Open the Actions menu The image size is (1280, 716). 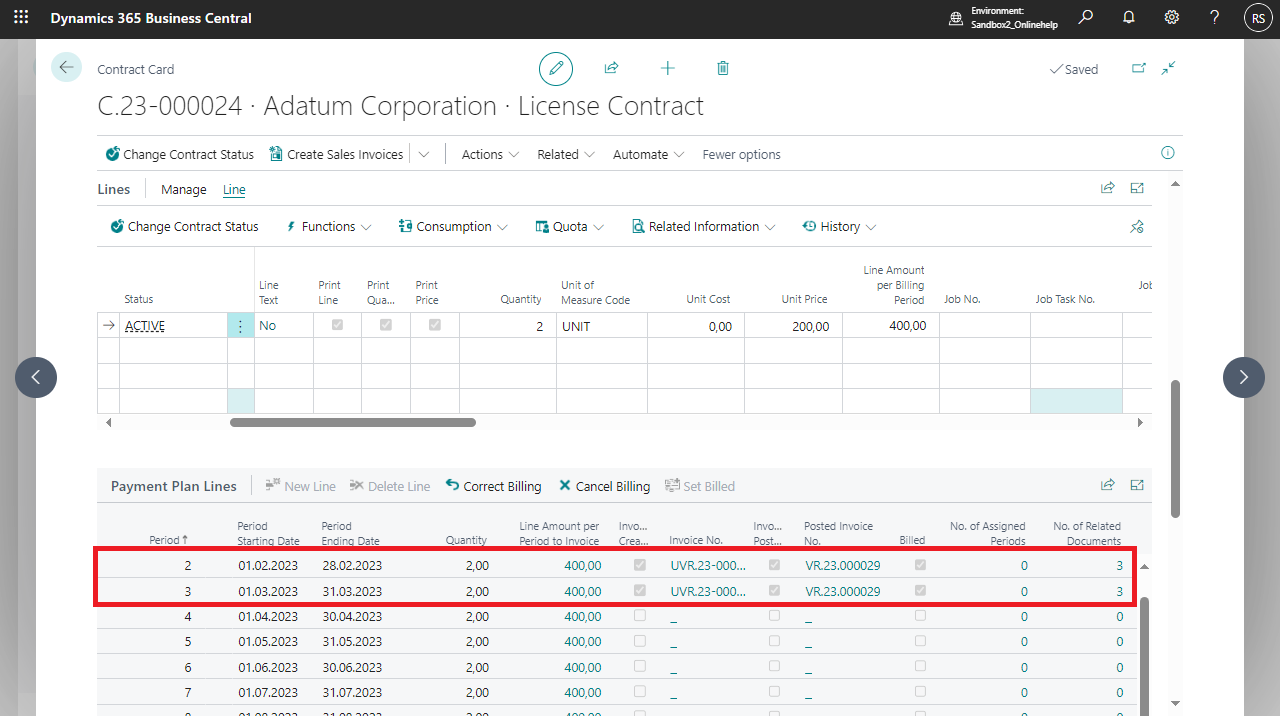(490, 154)
